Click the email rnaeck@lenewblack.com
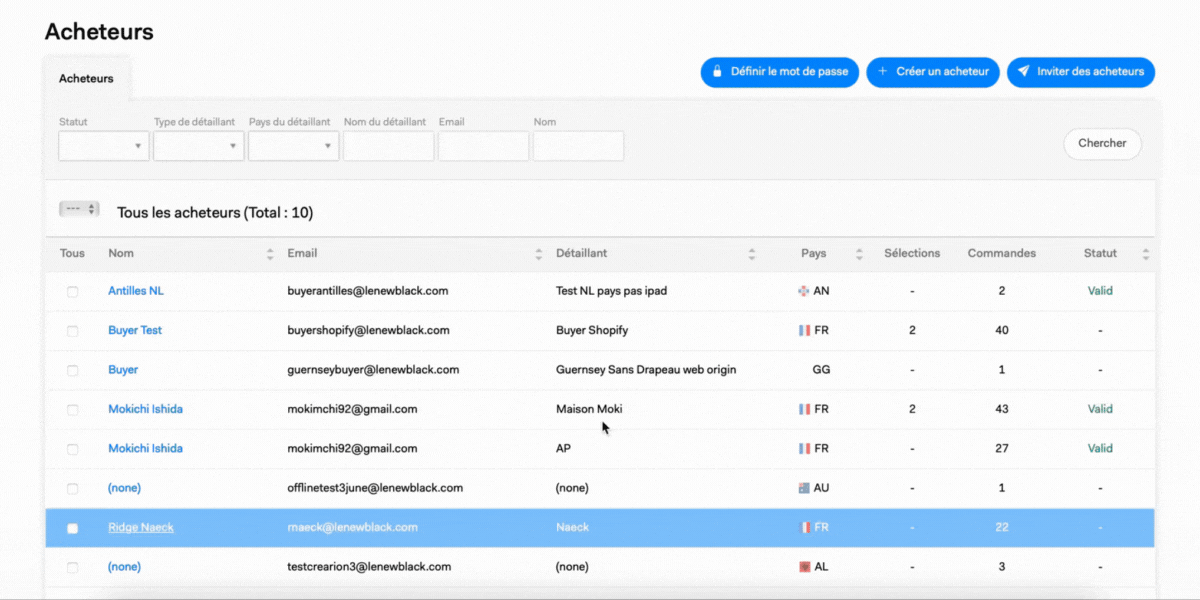Screen dimensions: 1200x600 (x=352, y=527)
